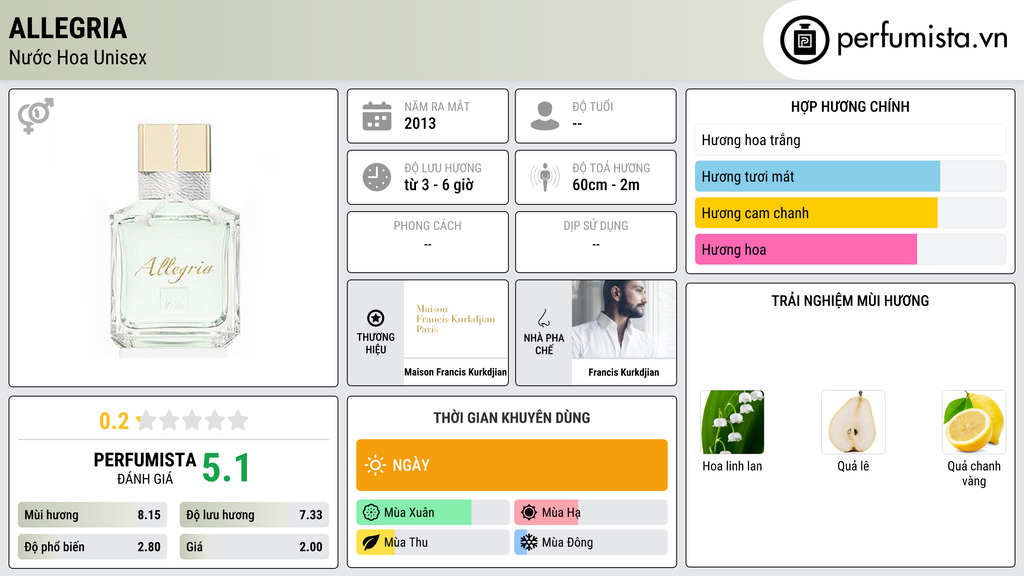Click the Phong cách card
Image resolution: width=1024 pixels, height=576 pixels.
tap(428, 242)
